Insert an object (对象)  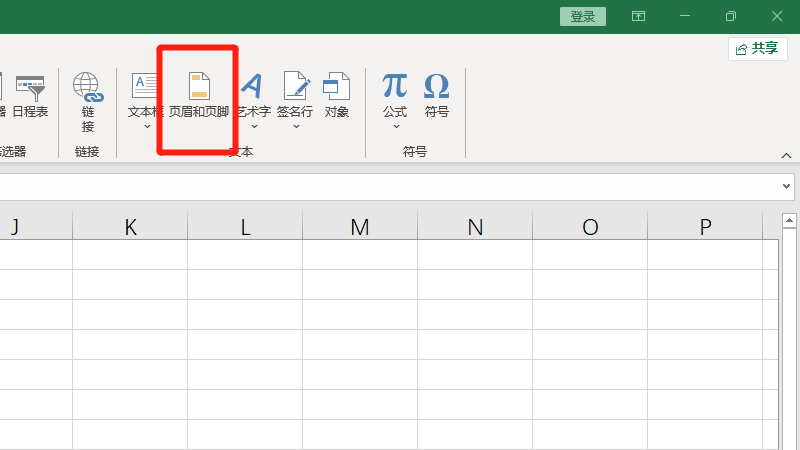click(x=337, y=95)
